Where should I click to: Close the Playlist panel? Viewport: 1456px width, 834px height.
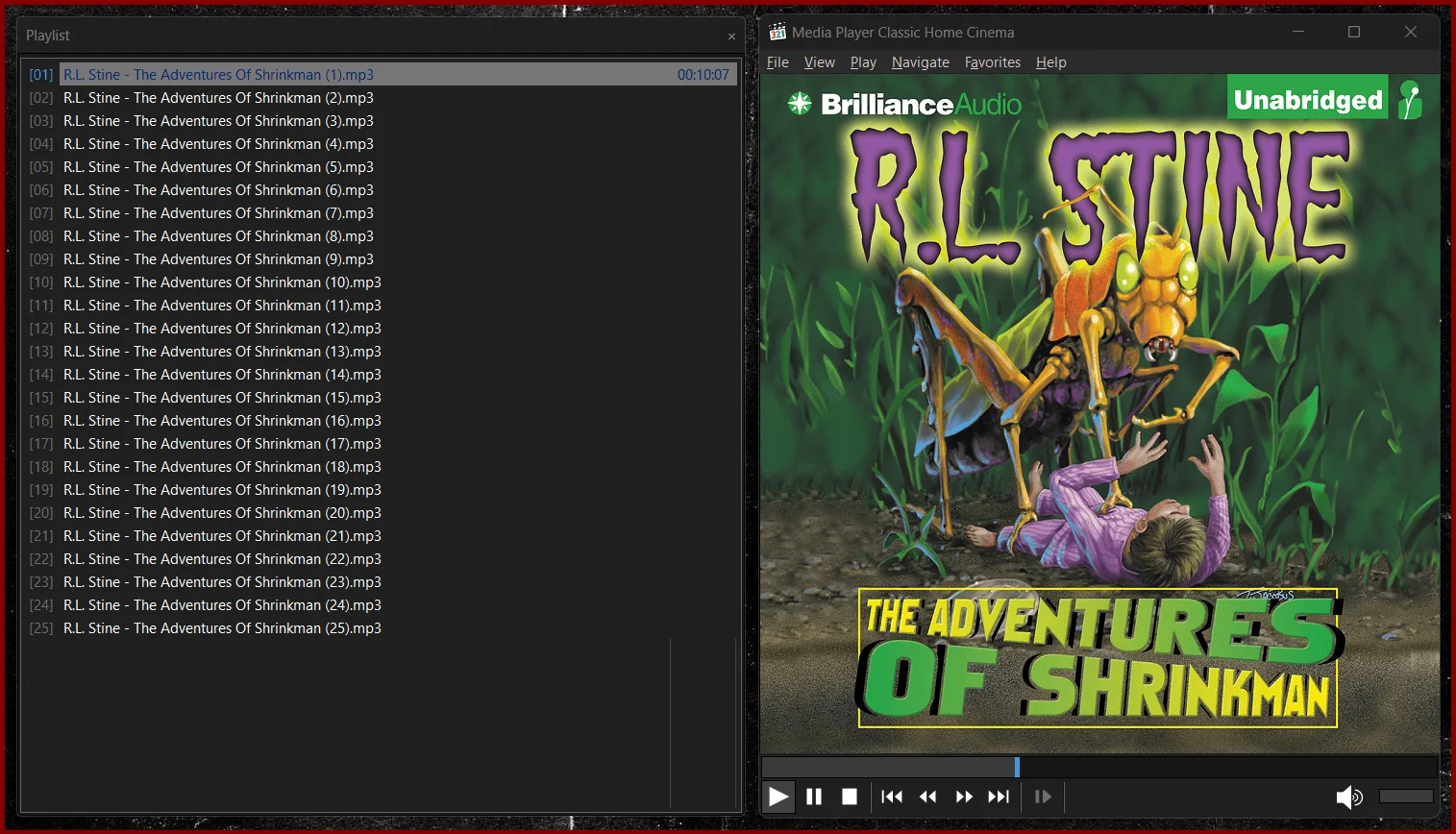point(731,37)
